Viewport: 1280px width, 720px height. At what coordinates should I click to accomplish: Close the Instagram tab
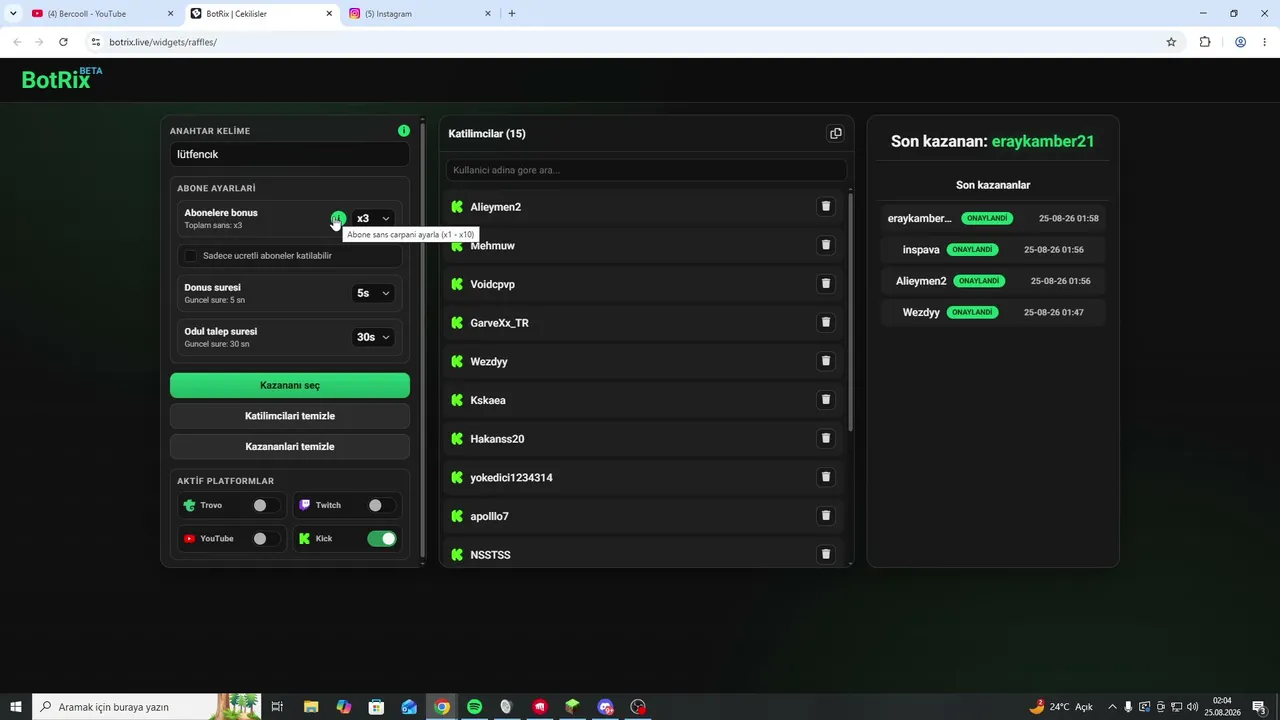pyautogui.click(x=488, y=13)
